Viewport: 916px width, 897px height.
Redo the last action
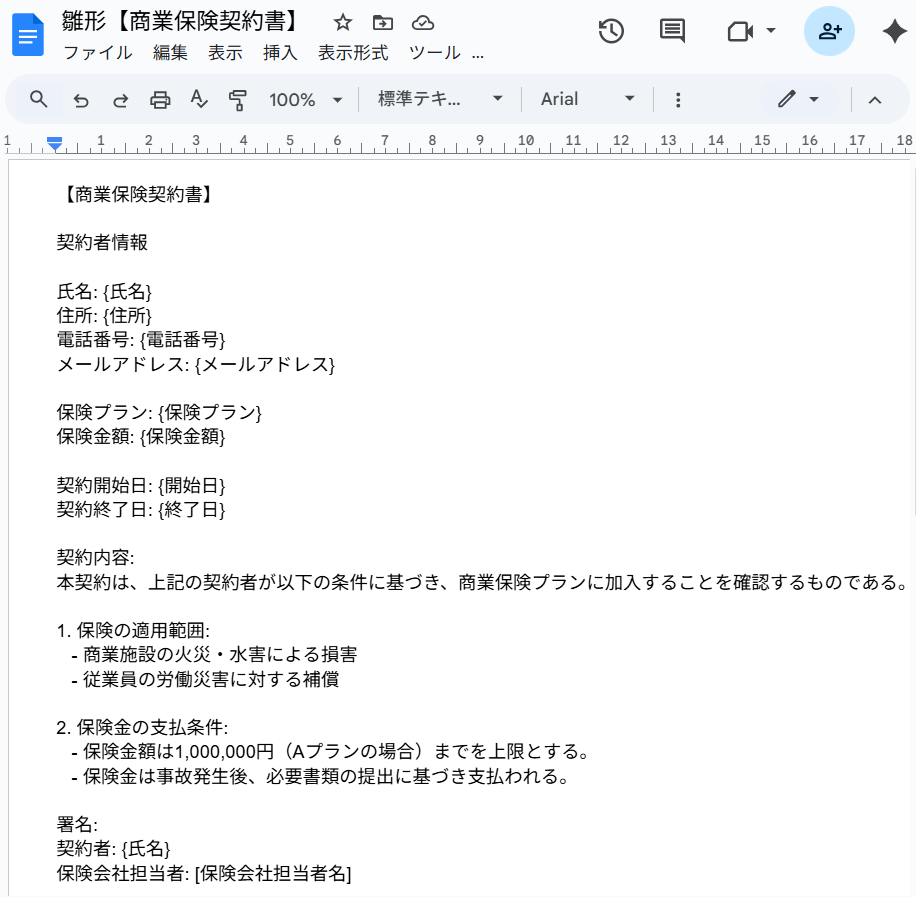(x=120, y=100)
